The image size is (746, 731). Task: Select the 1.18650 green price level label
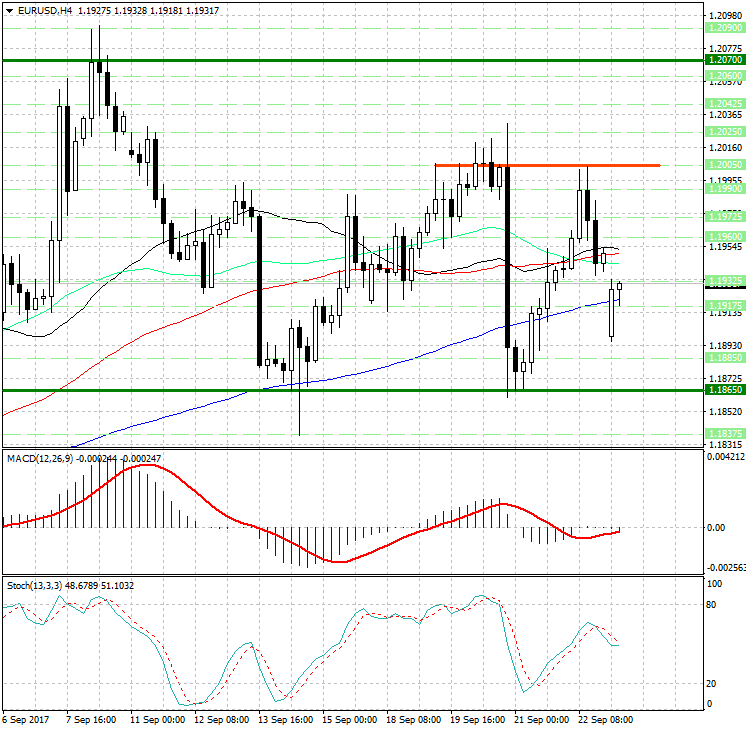click(x=725, y=390)
